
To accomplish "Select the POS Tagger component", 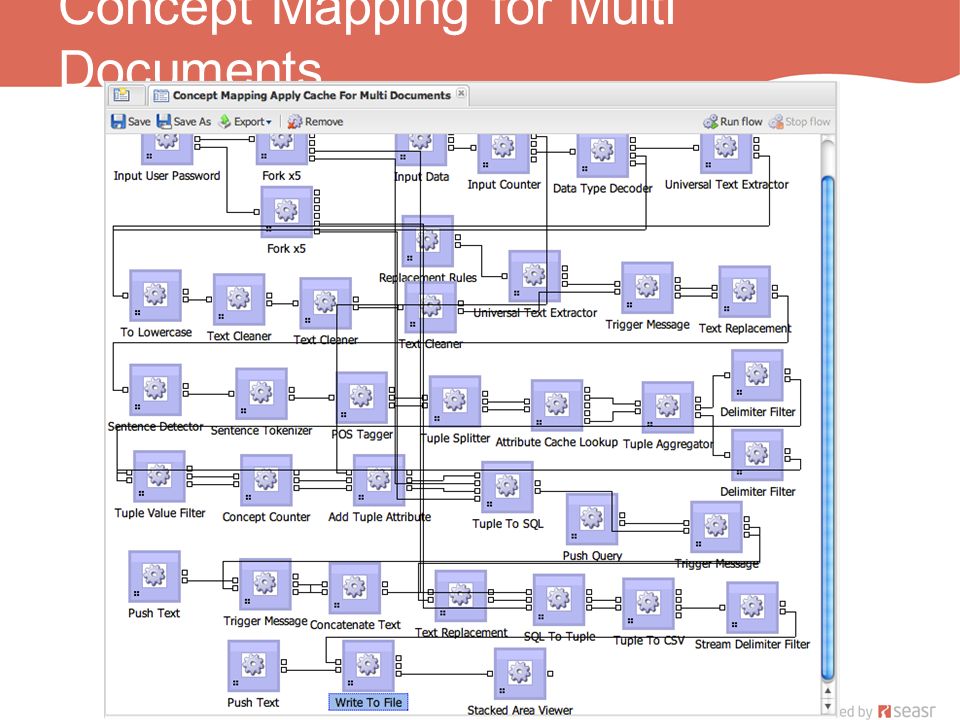I will point(362,397).
